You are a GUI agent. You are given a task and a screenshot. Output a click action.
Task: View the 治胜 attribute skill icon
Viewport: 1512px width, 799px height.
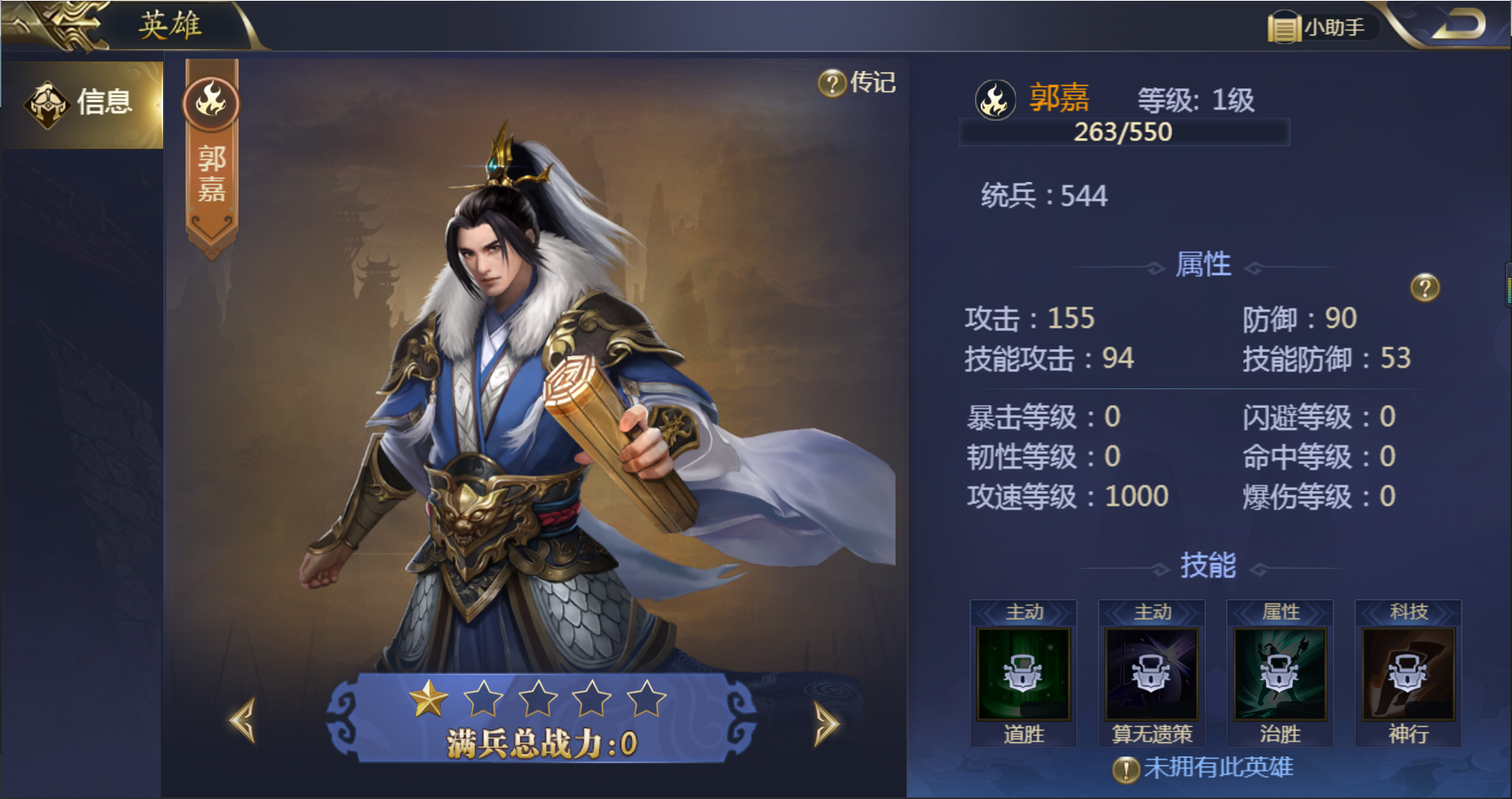1280,674
